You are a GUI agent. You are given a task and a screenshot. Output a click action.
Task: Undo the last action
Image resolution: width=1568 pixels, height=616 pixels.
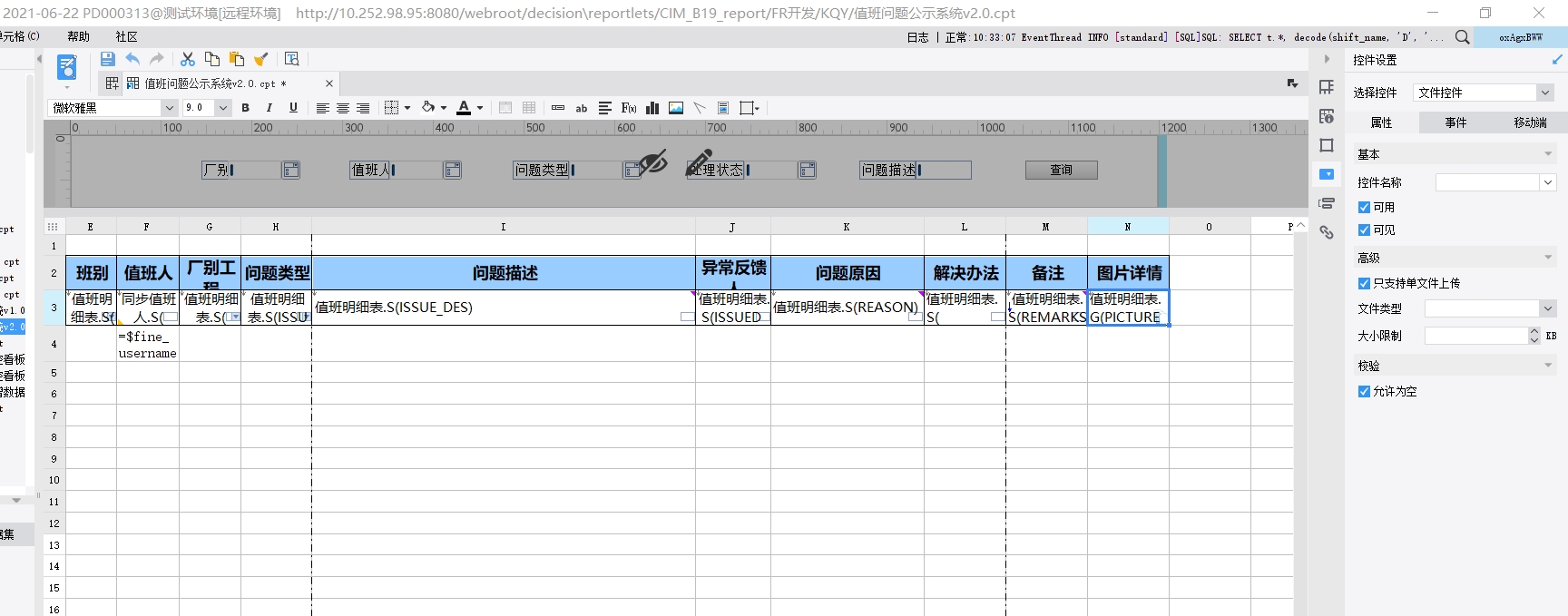tap(132, 59)
